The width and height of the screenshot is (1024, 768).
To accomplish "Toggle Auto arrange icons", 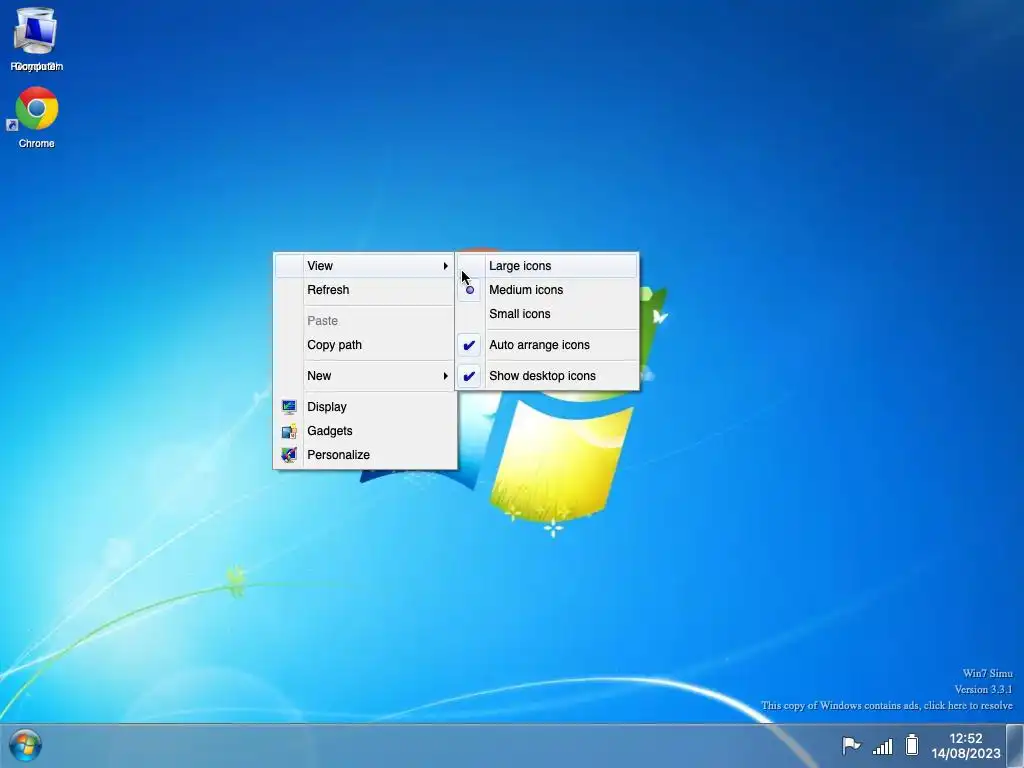I will pos(547,345).
